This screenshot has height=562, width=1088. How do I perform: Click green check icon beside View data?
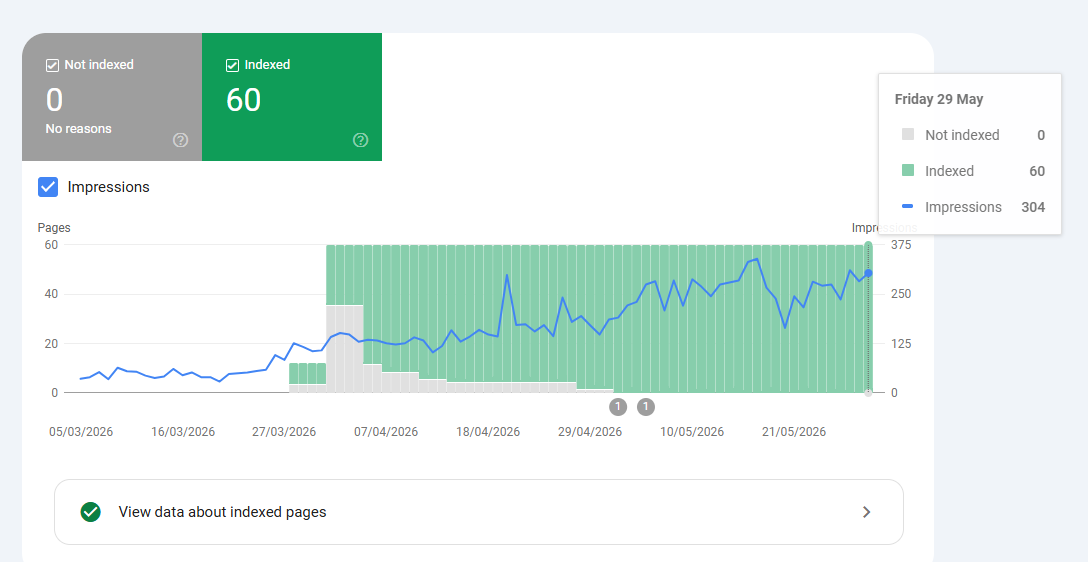click(90, 512)
